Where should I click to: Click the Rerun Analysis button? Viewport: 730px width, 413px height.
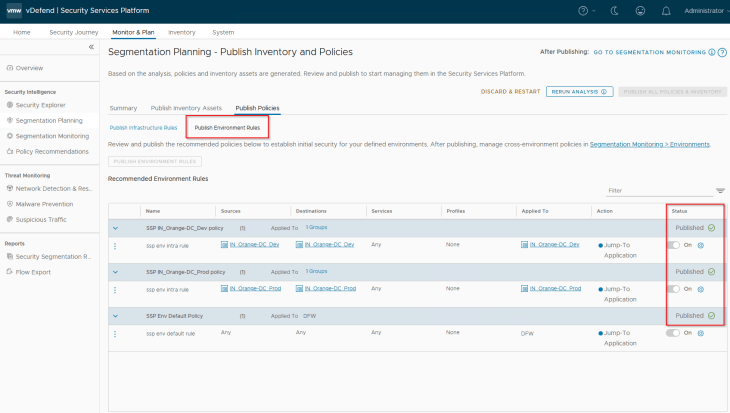(579, 91)
